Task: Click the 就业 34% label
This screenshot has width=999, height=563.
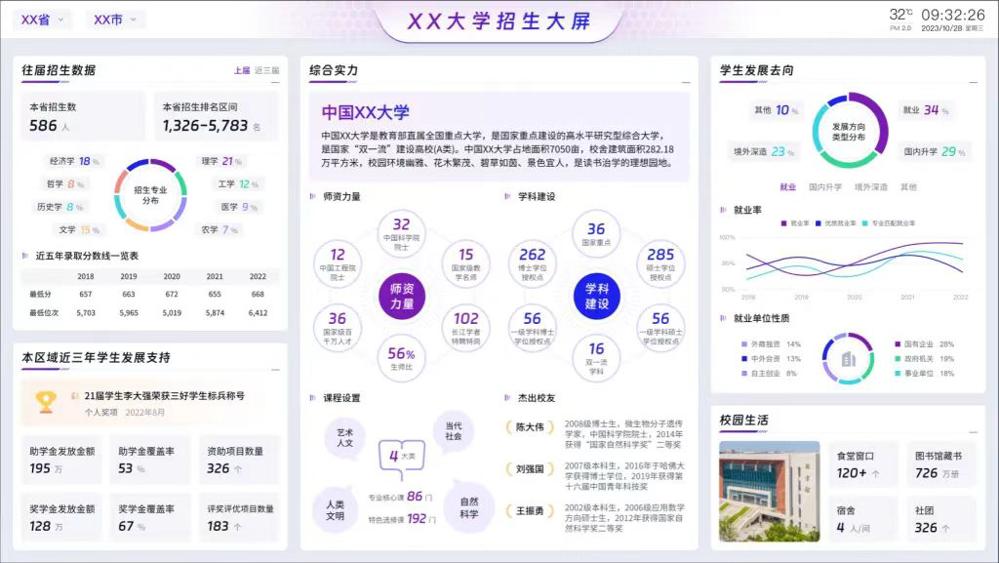Action: click(926, 110)
